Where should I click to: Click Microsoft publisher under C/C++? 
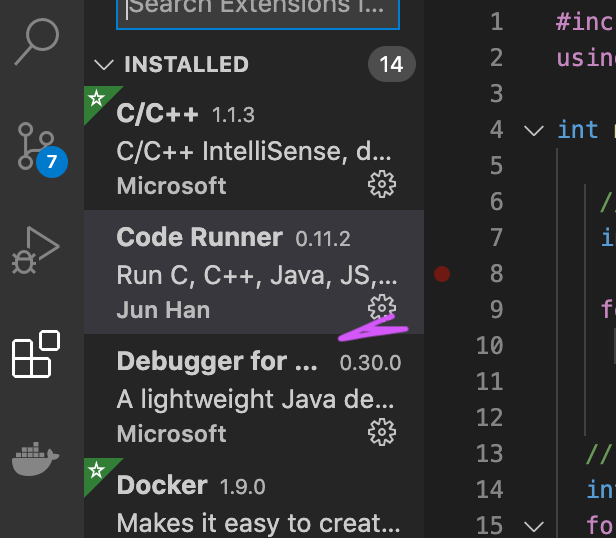point(172,185)
